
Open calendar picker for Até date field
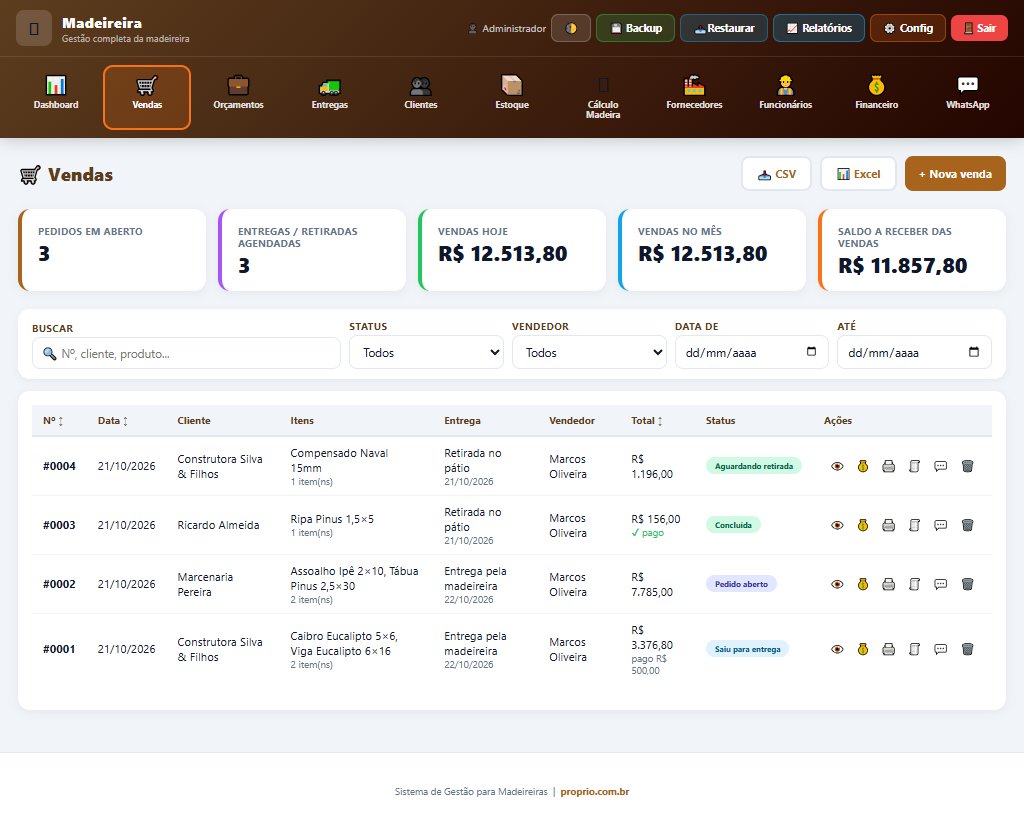click(974, 352)
